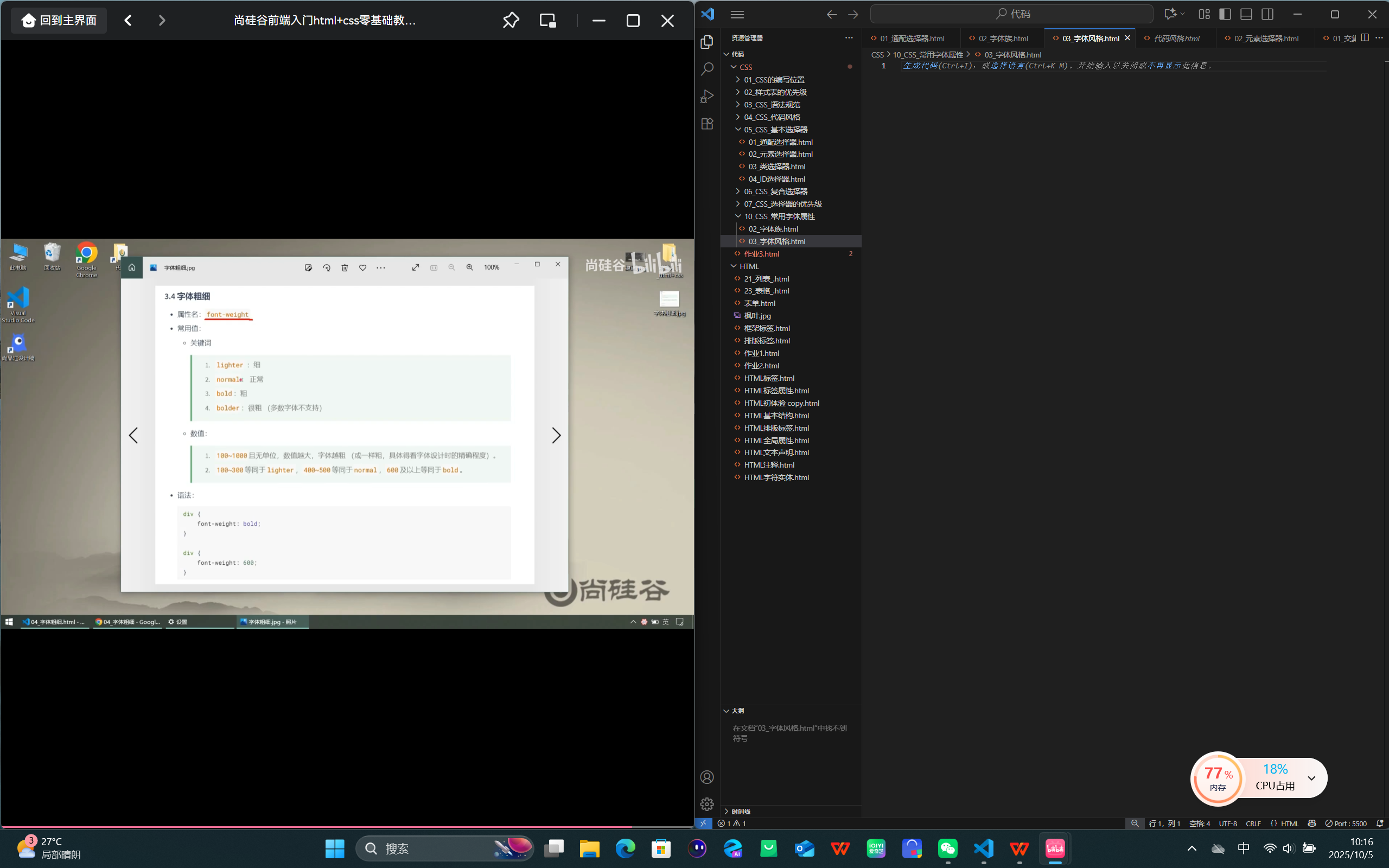The width and height of the screenshot is (1389, 868).
Task: Collapse the 大纲 outline section
Action: click(737, 711)
